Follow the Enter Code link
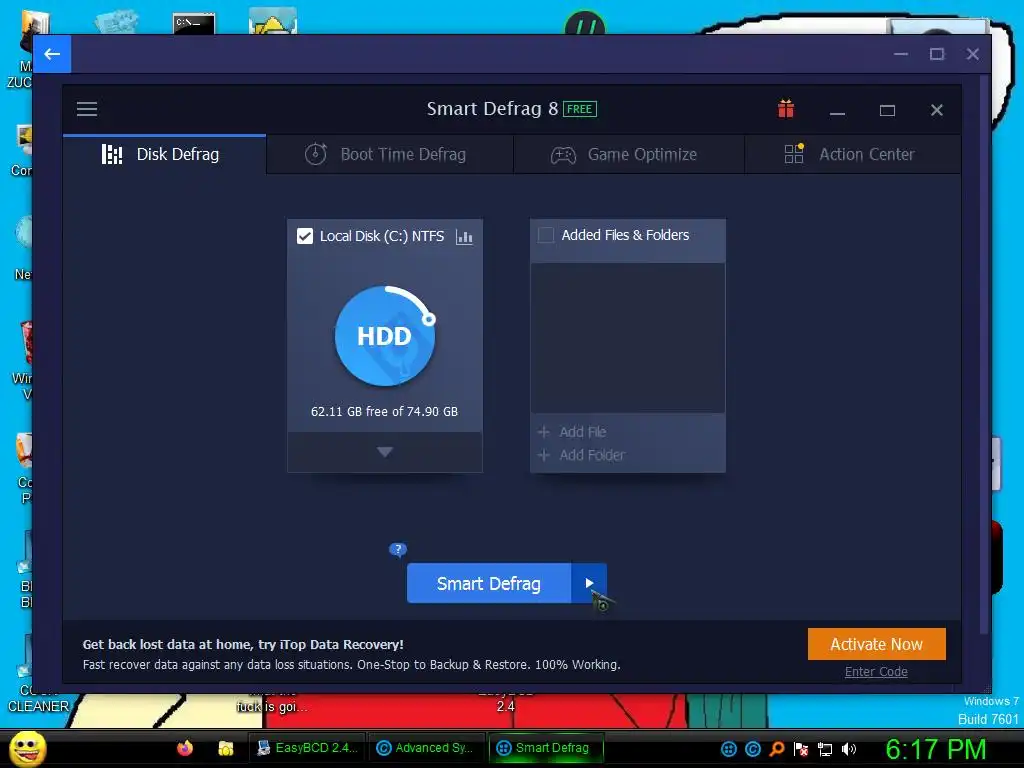Screen dimensions: 1024x768 click(x=876, y=671)
